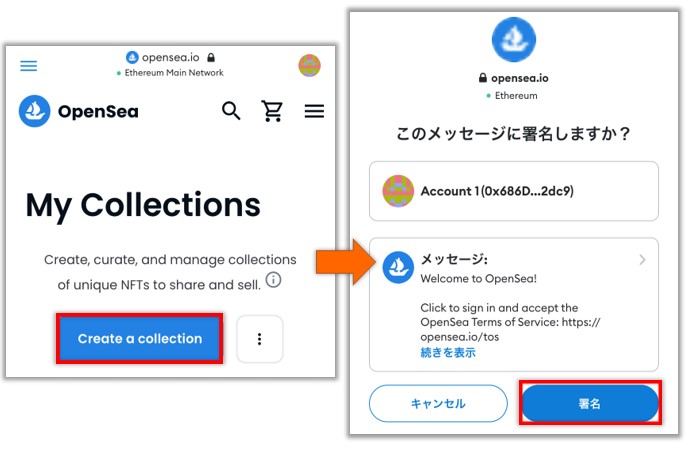686x451 pixels.
Task: Click the Account 1 identicon avatar in dialog
Action: 398,191
